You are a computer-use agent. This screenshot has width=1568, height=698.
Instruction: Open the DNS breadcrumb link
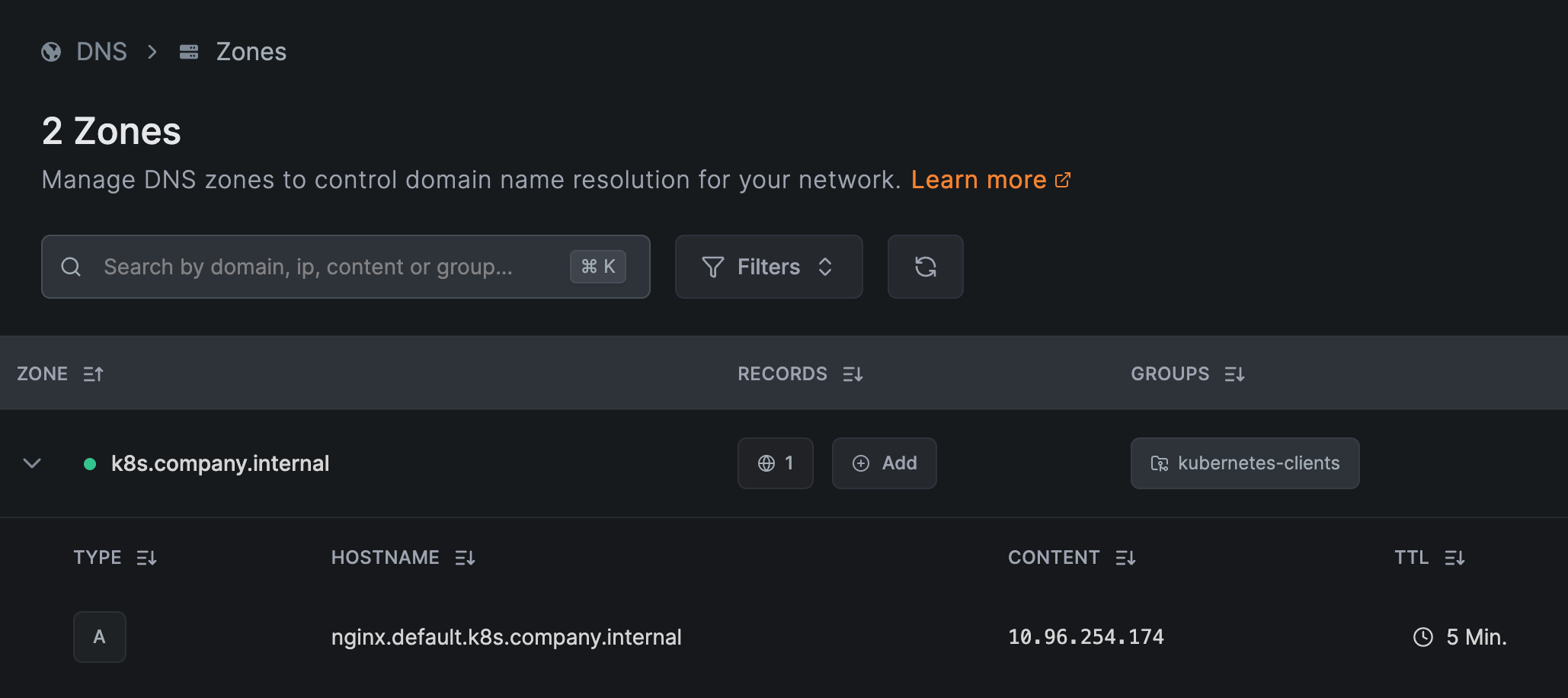[x=101, y=52]
